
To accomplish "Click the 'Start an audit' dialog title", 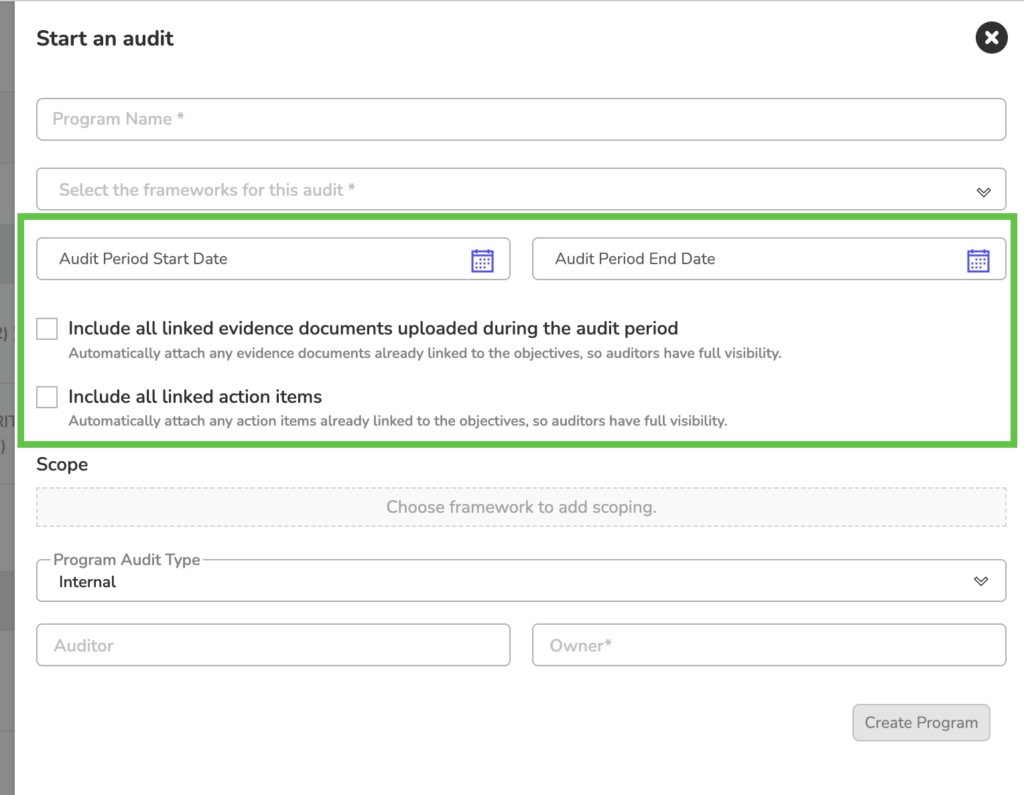I will tap(105, 39).
